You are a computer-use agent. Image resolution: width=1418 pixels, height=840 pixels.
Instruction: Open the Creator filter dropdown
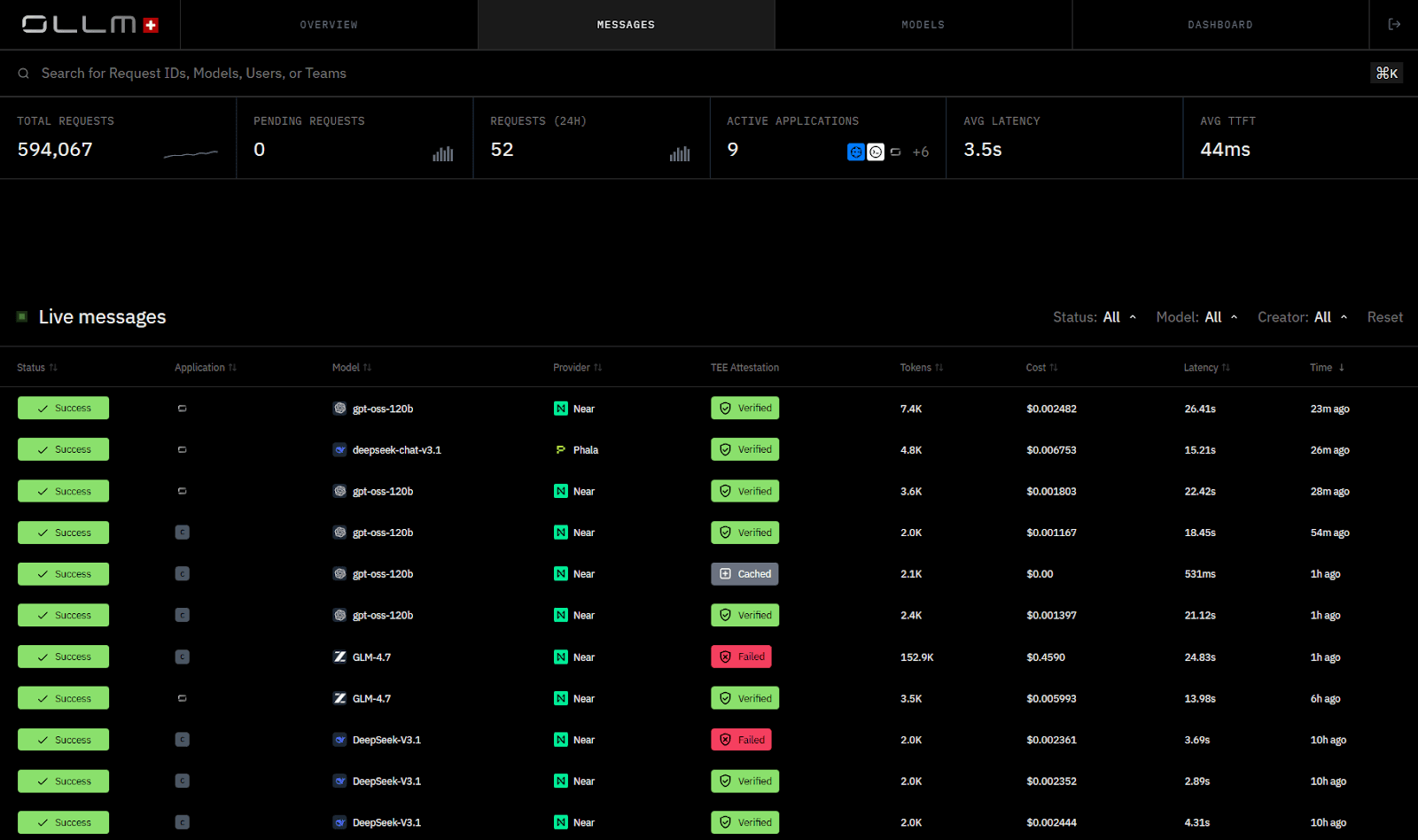1303,317
